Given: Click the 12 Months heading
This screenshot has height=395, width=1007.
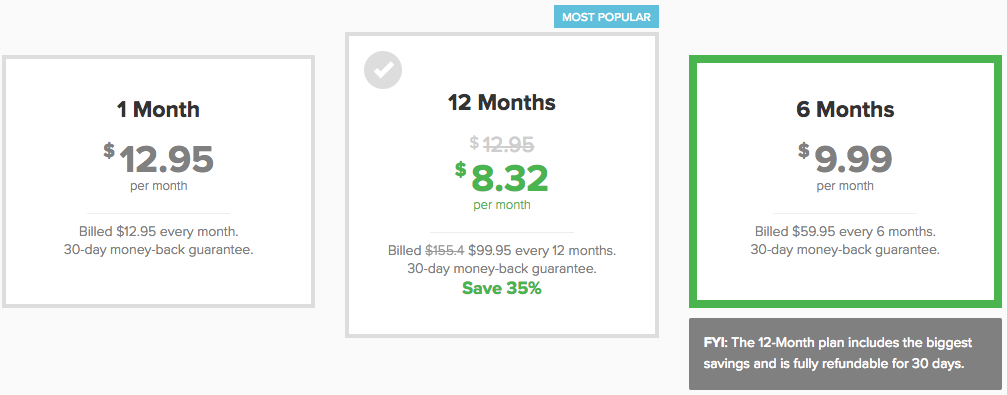Looking at the screenshot, I should pos(502,102).
